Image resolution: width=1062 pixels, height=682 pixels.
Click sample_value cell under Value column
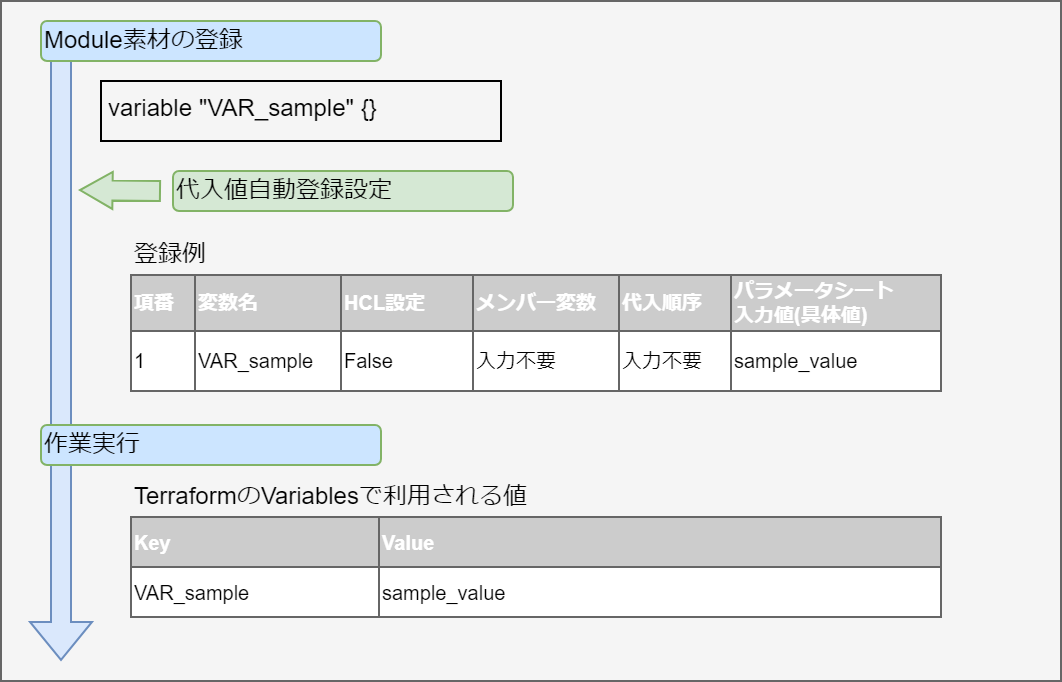coord(660,593)
